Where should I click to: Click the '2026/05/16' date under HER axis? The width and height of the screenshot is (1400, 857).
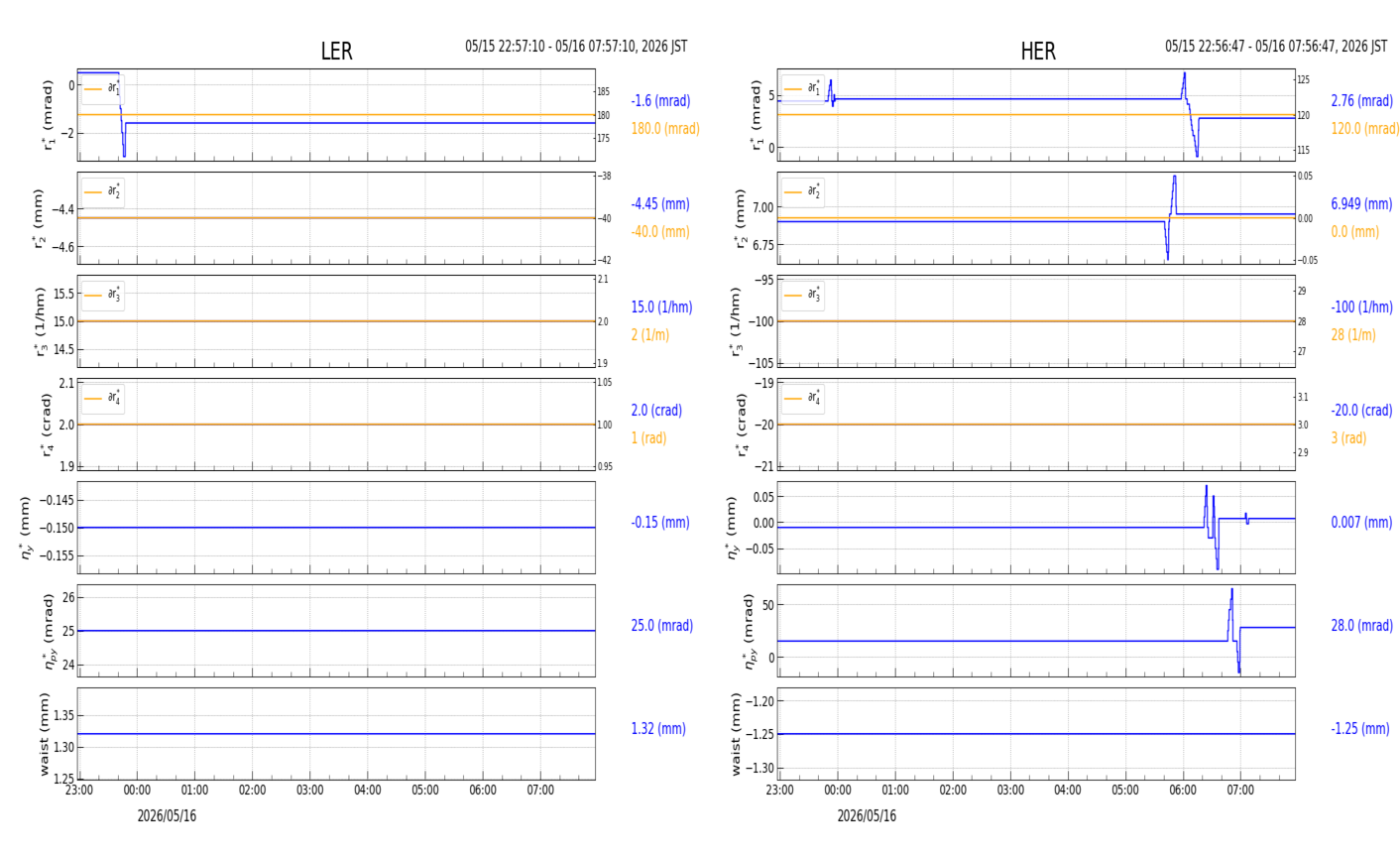867,816
